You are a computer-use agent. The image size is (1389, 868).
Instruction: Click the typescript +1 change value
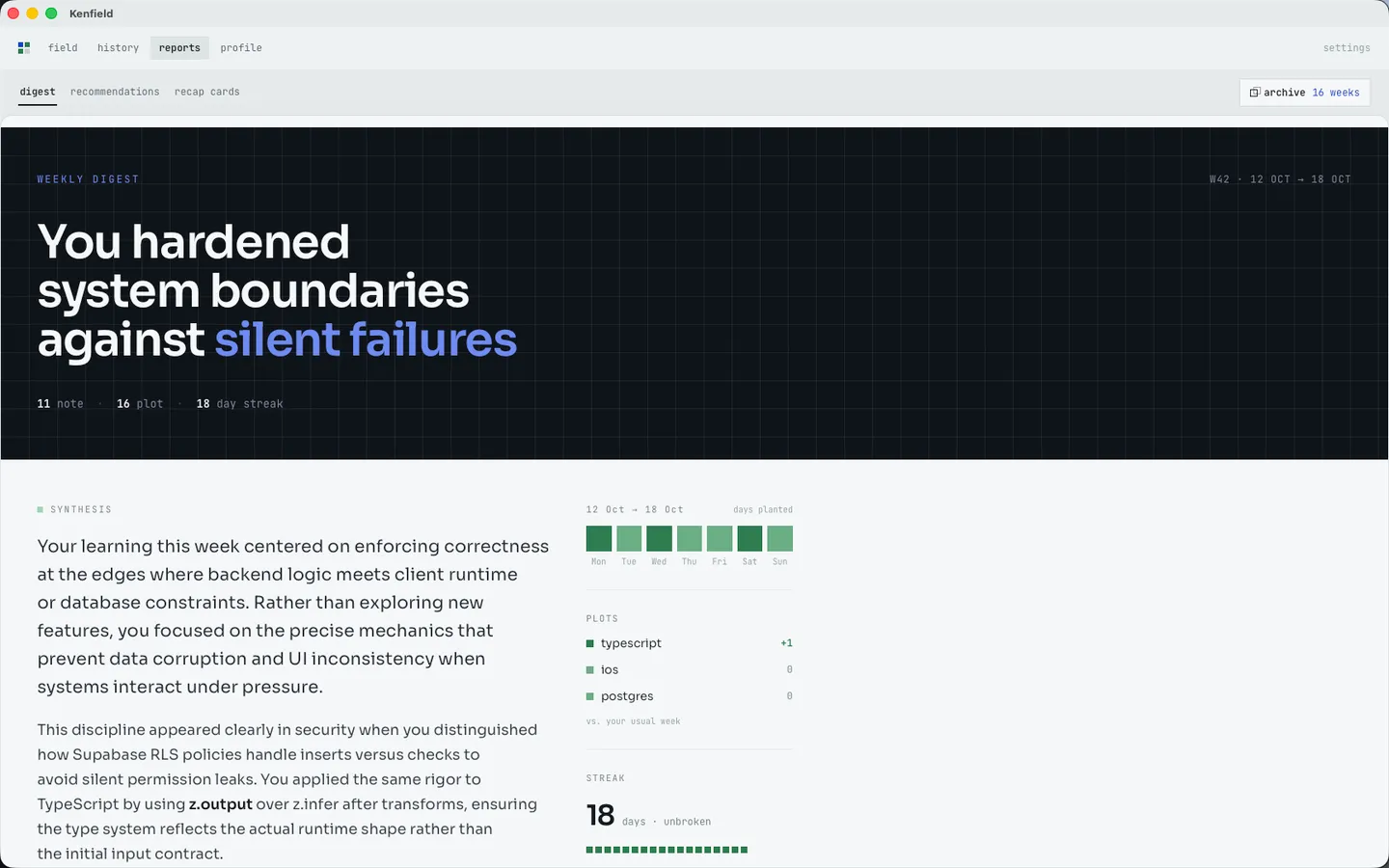click(786, 643)
